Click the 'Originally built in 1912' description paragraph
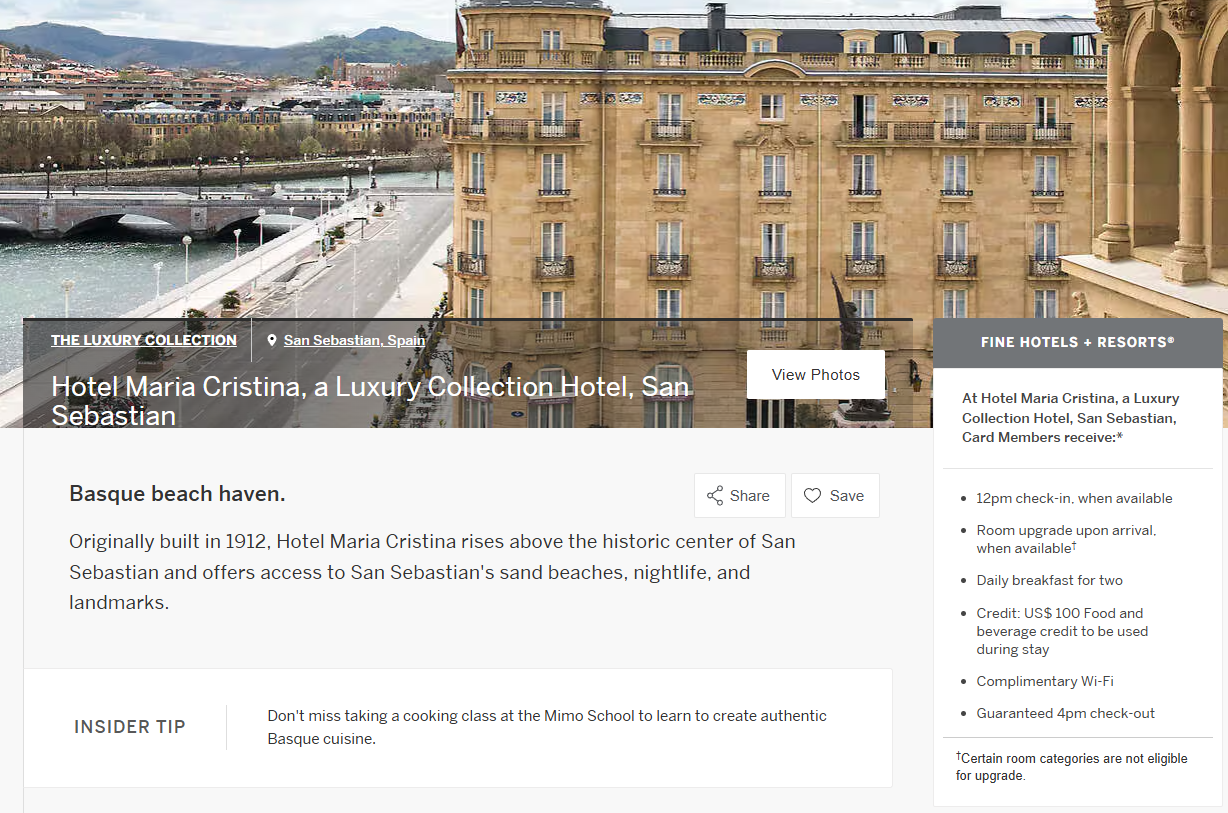 coord(433,572)
